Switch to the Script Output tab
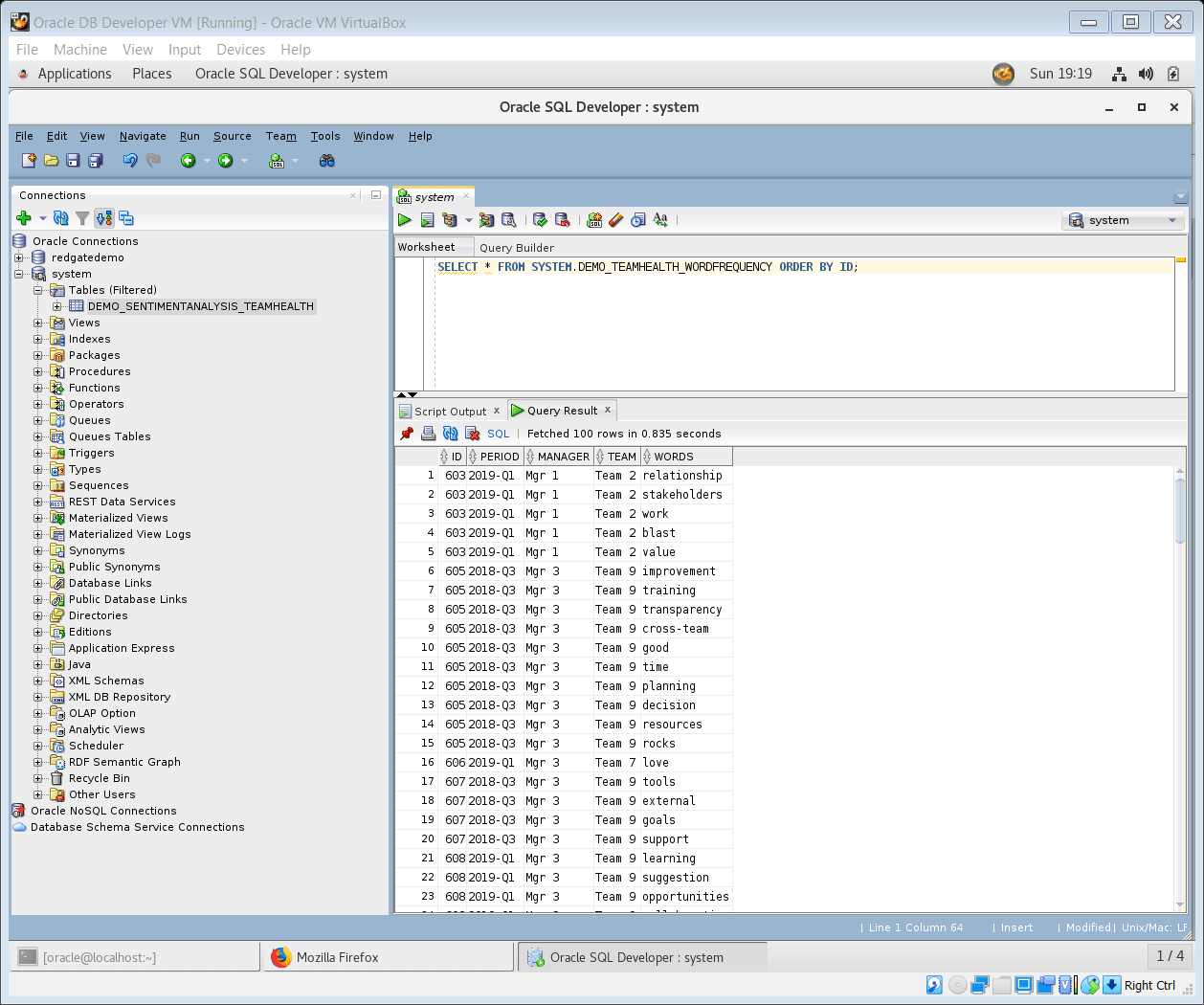 point(450,412)
